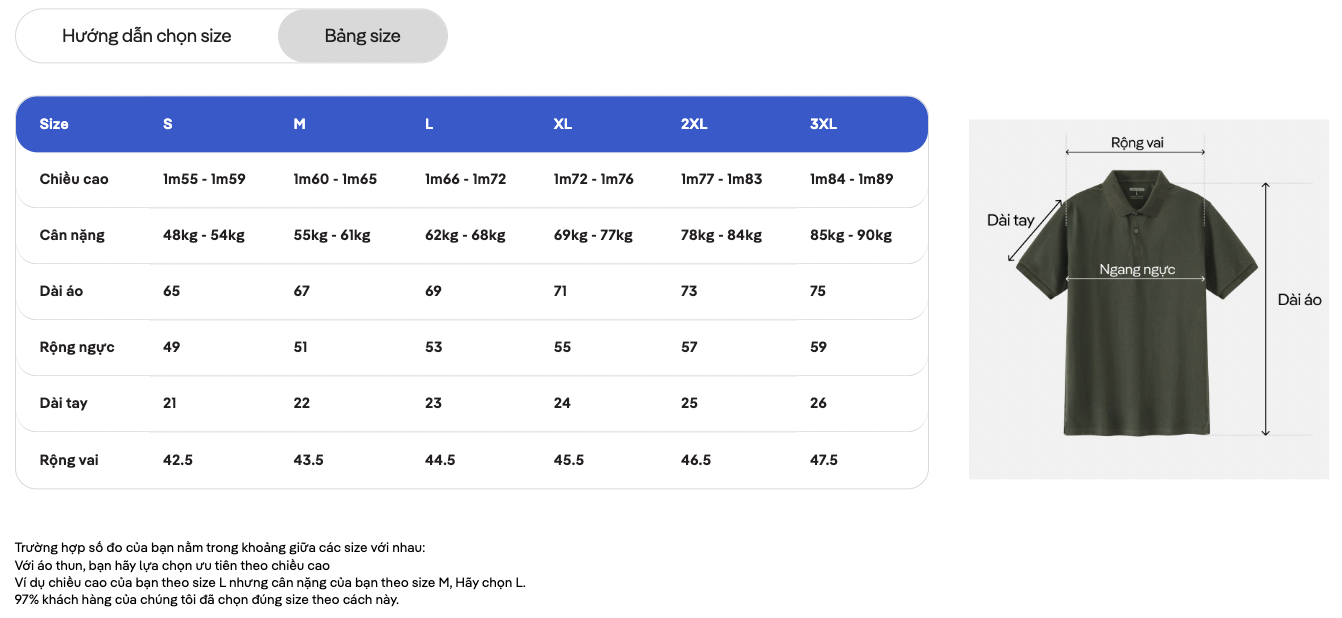The image size is (1342, 618).
Task: Click the Rộng ngực row label
Action: 77,347
